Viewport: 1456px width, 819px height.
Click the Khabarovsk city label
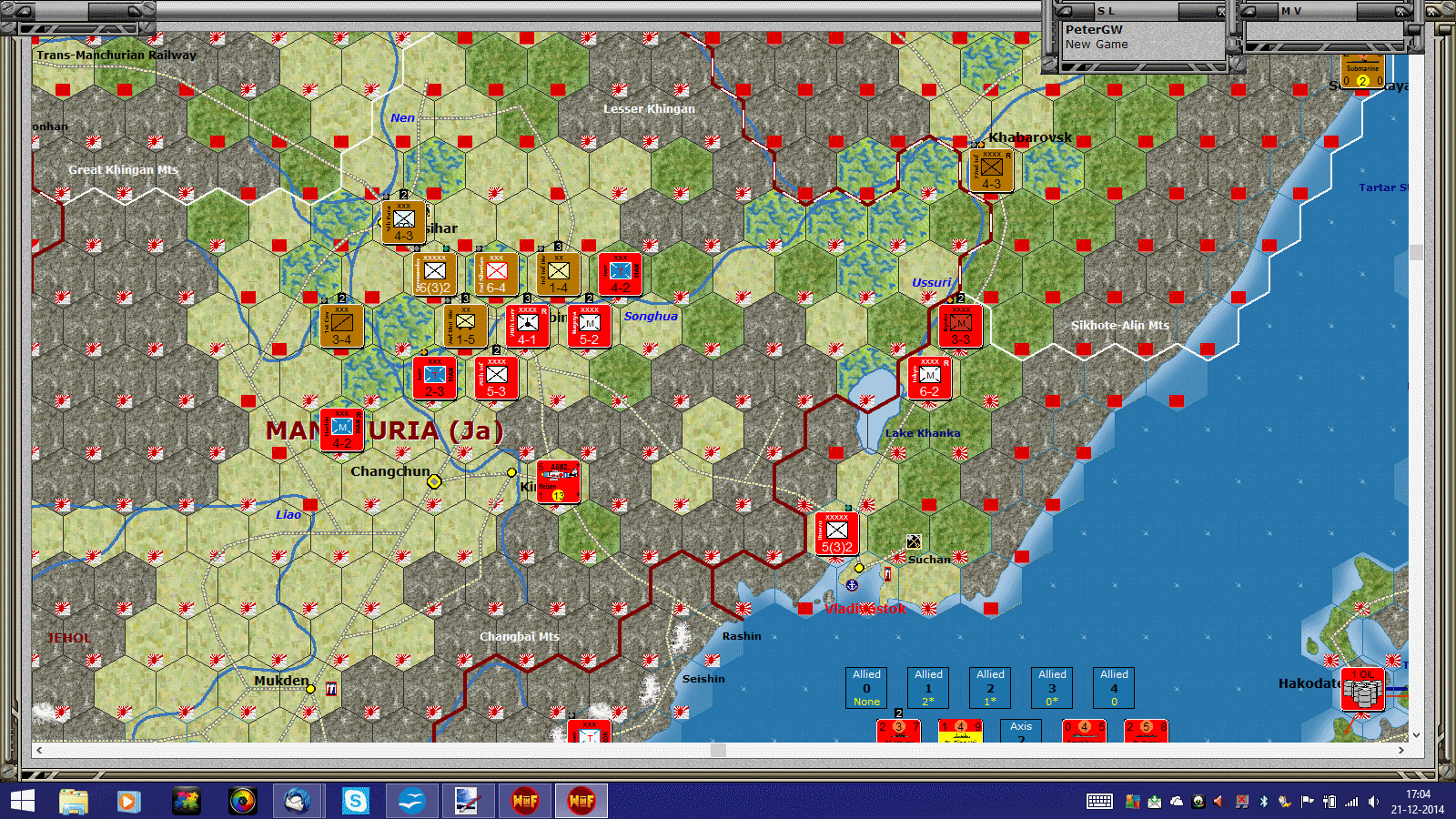1030,137
